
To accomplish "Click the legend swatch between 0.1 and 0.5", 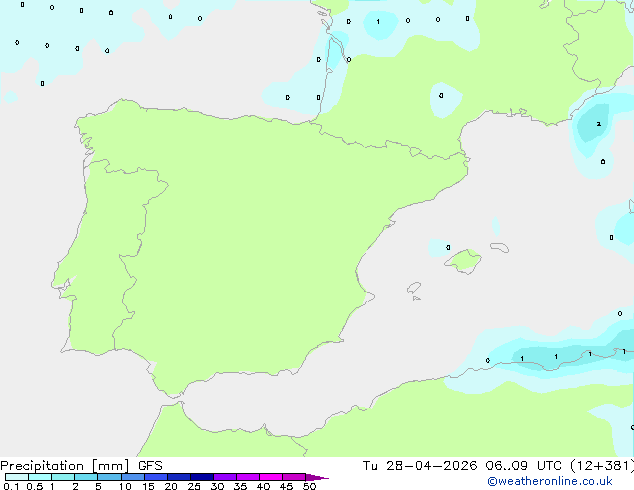I will 17,477.
